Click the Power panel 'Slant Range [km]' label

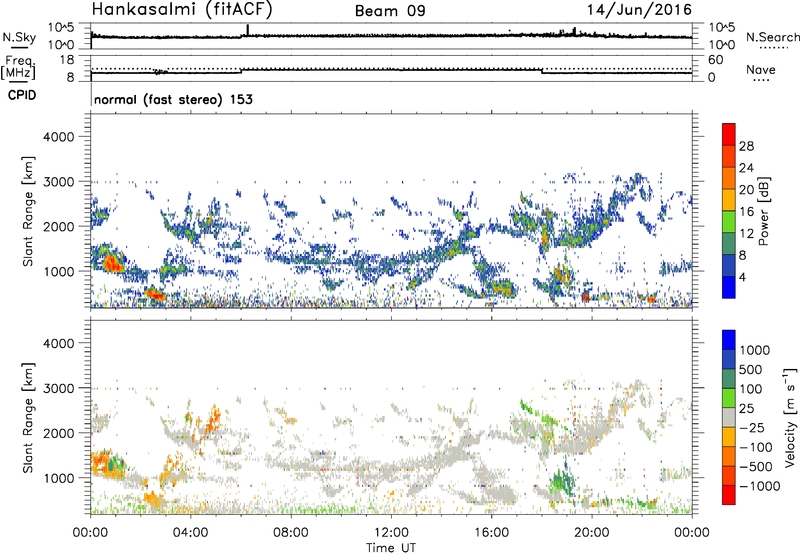click(x=28, y=211)
